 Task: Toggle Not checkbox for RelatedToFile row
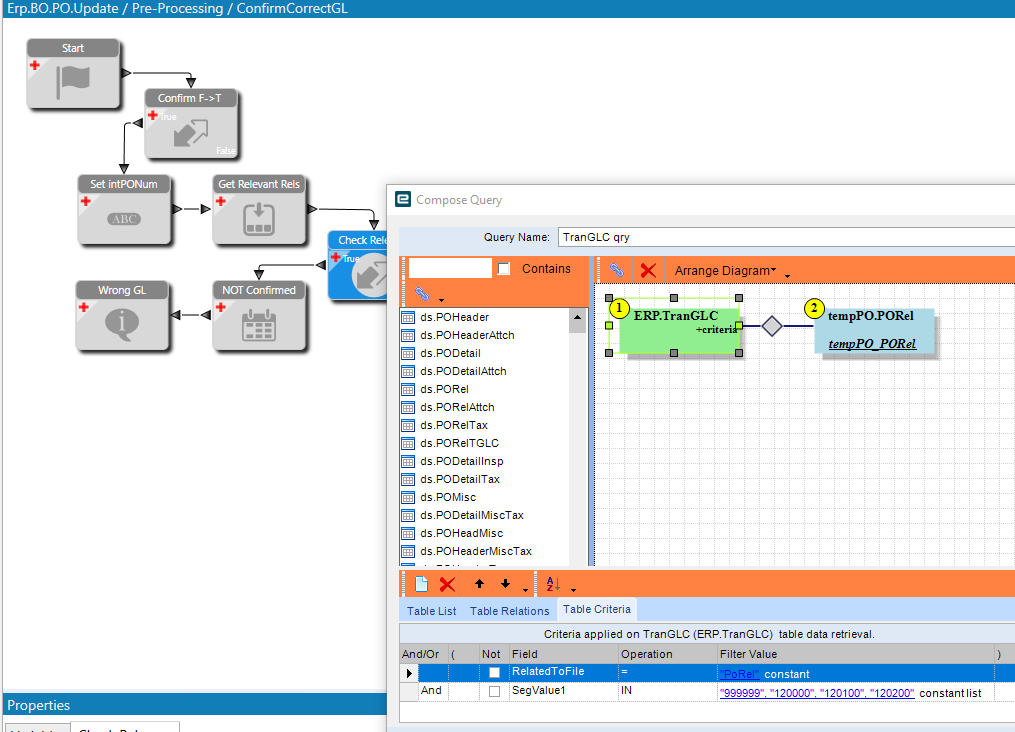495,673
